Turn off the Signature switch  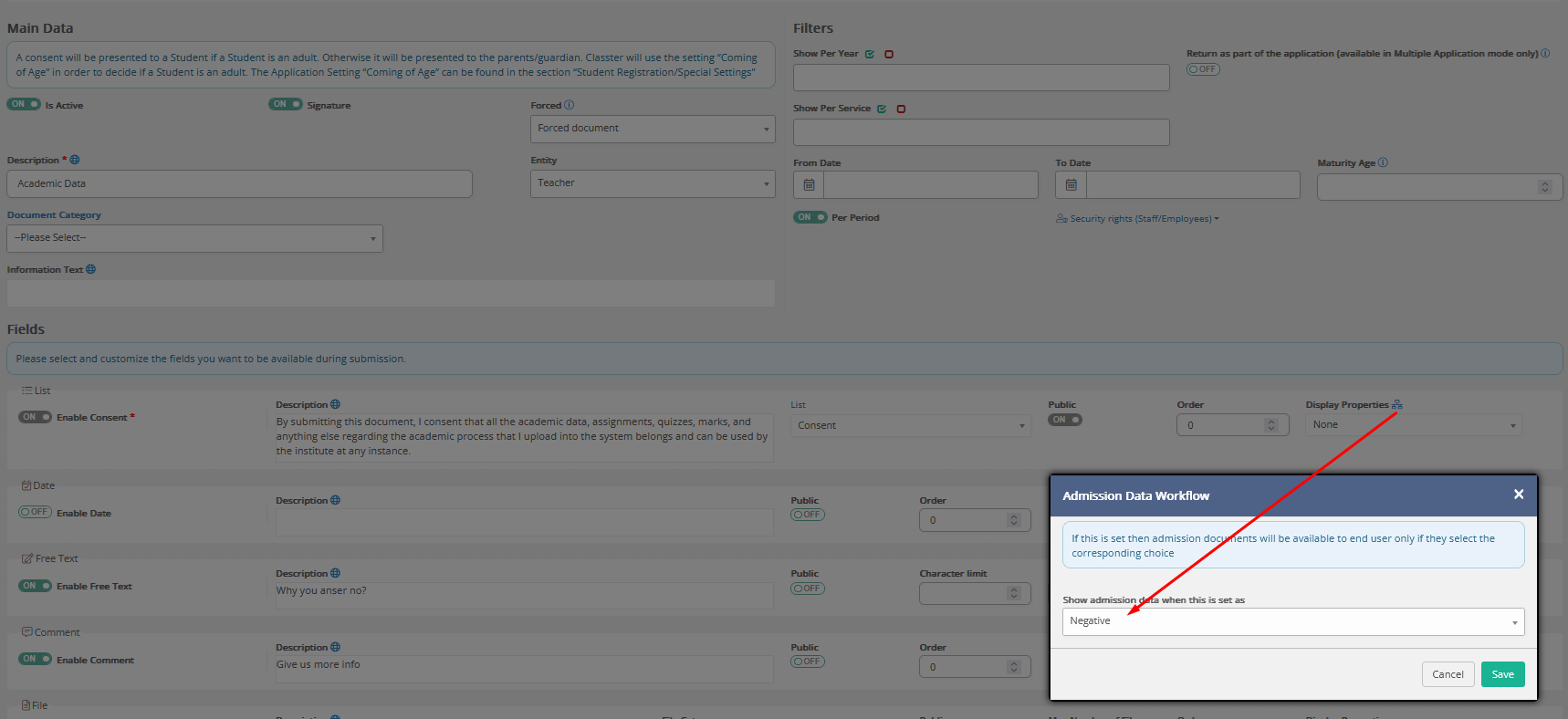click(x=285, y=104)
